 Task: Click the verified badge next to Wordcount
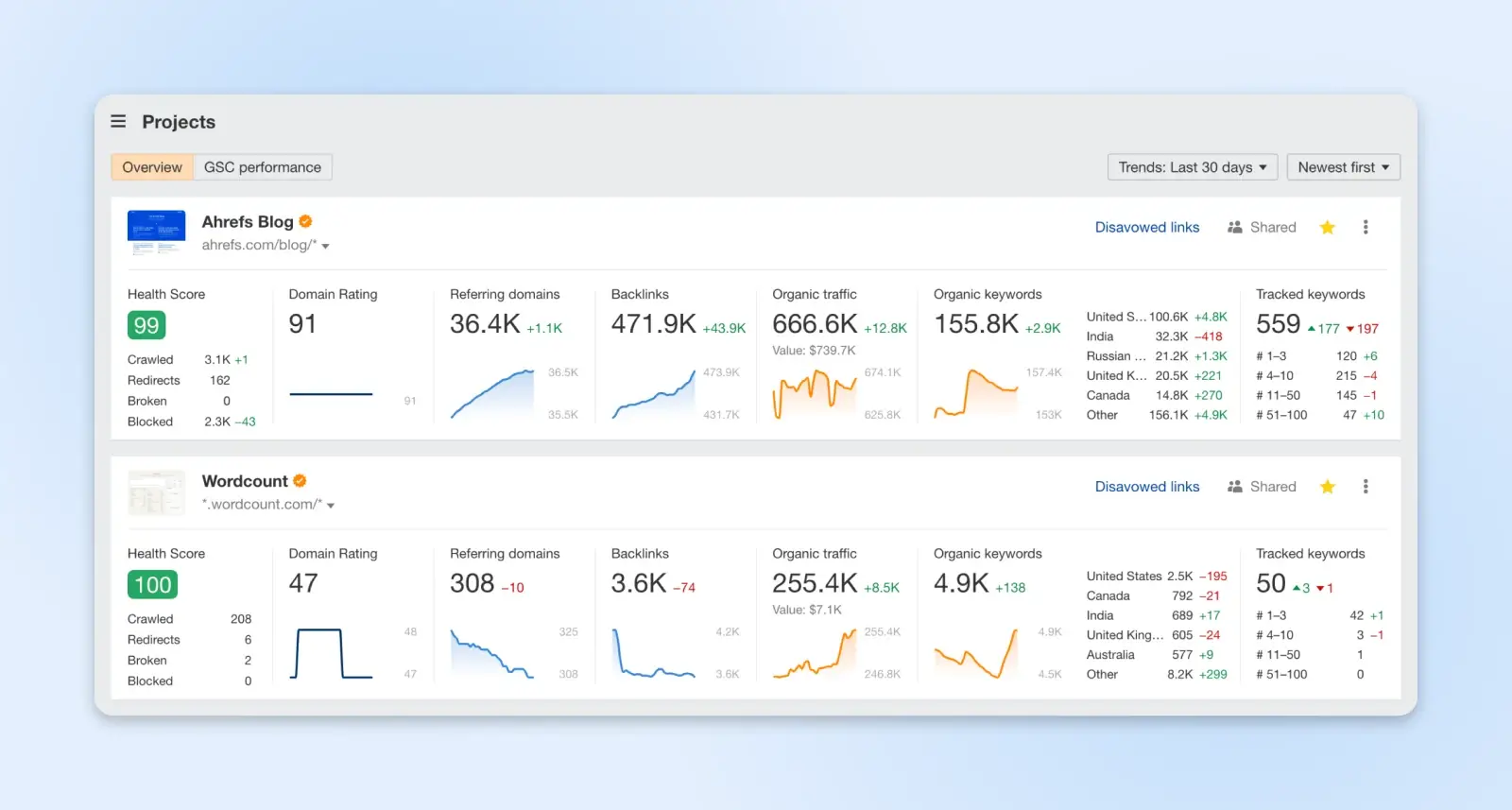(300, 481)
